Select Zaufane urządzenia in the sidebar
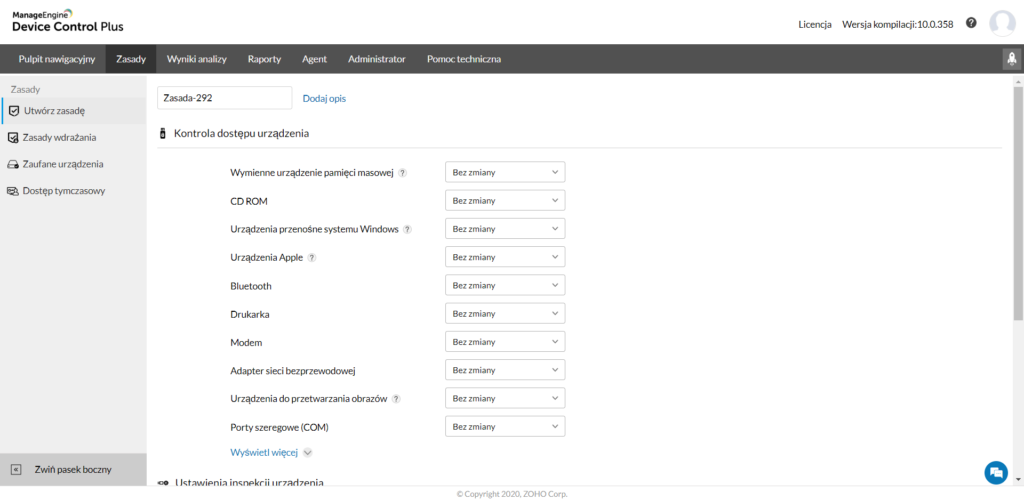 [62, 164]
